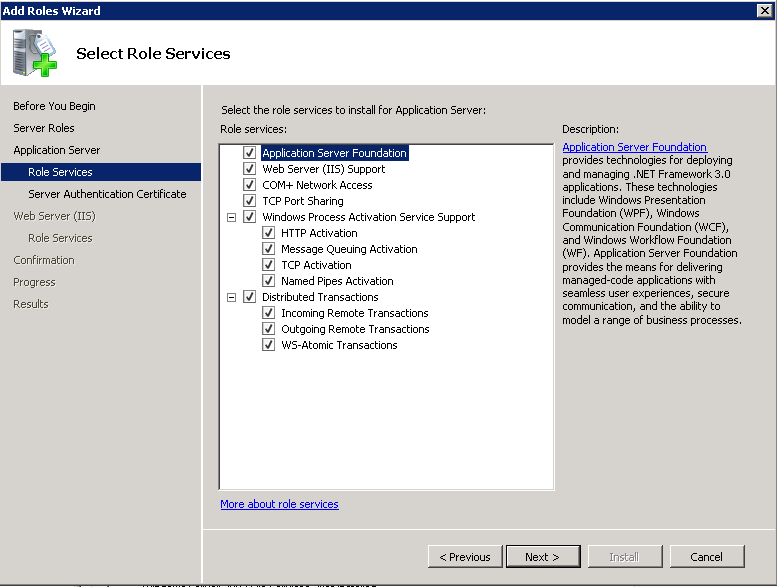Toggle Incoming Remote Transactions checkbox
This screenshot has height=587, width=777.
click(x=268, y=313)
